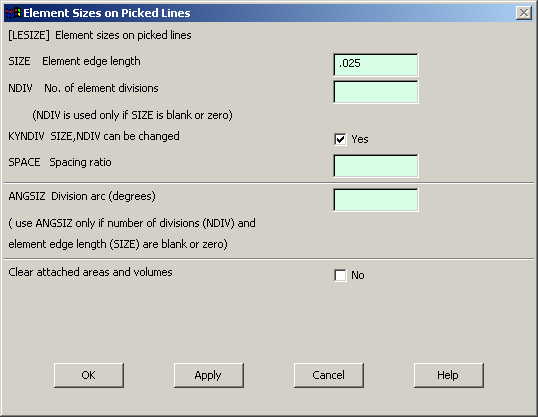This screenshot has height=417, width=538.
Task: Activate the ANGSIZ division arc field
Action: (x=376, y=200)
